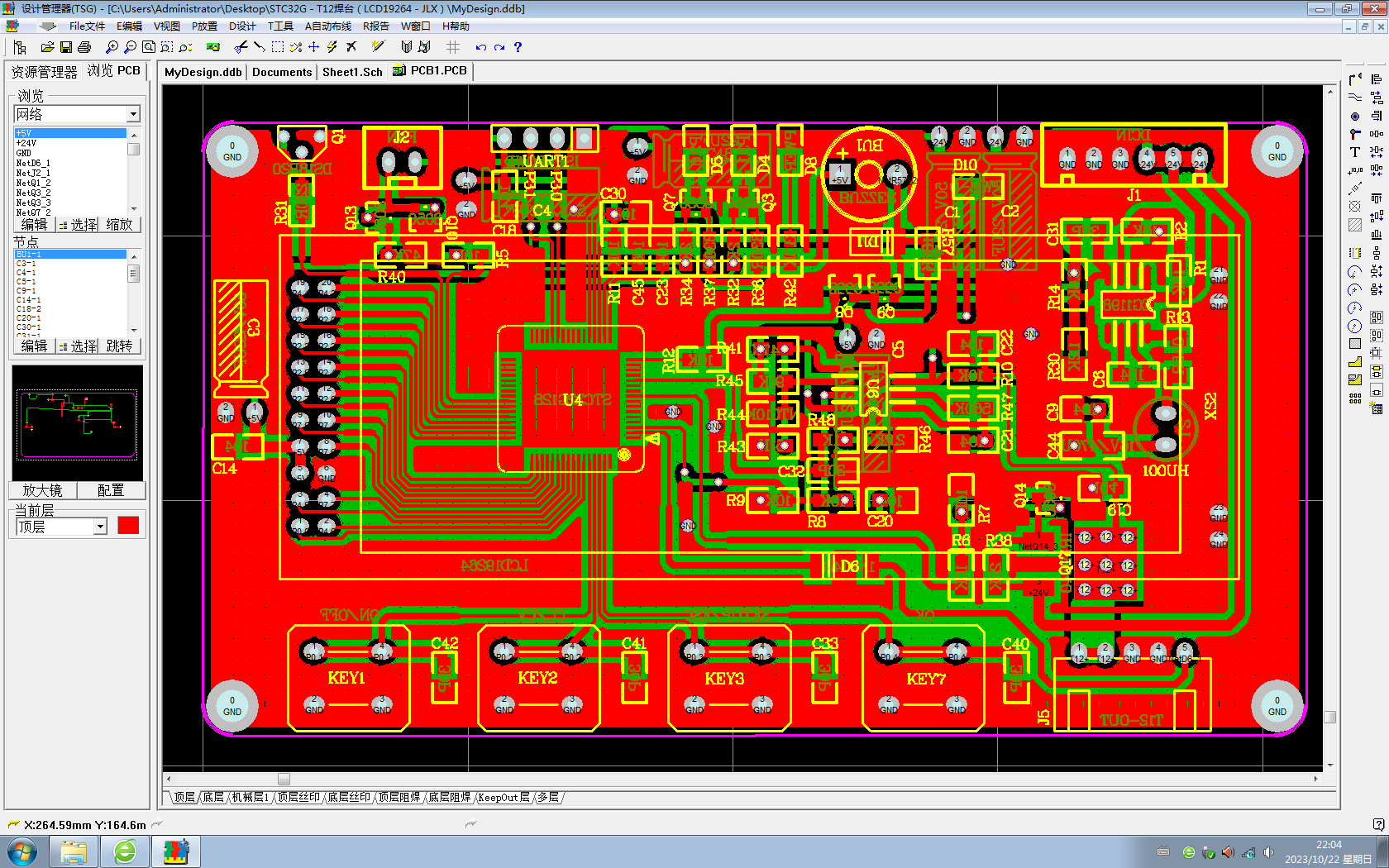The width and height of the screenshot is (1389, 868).
Task: Select the Place Text String T tool
Action: tap(1355, 152)
